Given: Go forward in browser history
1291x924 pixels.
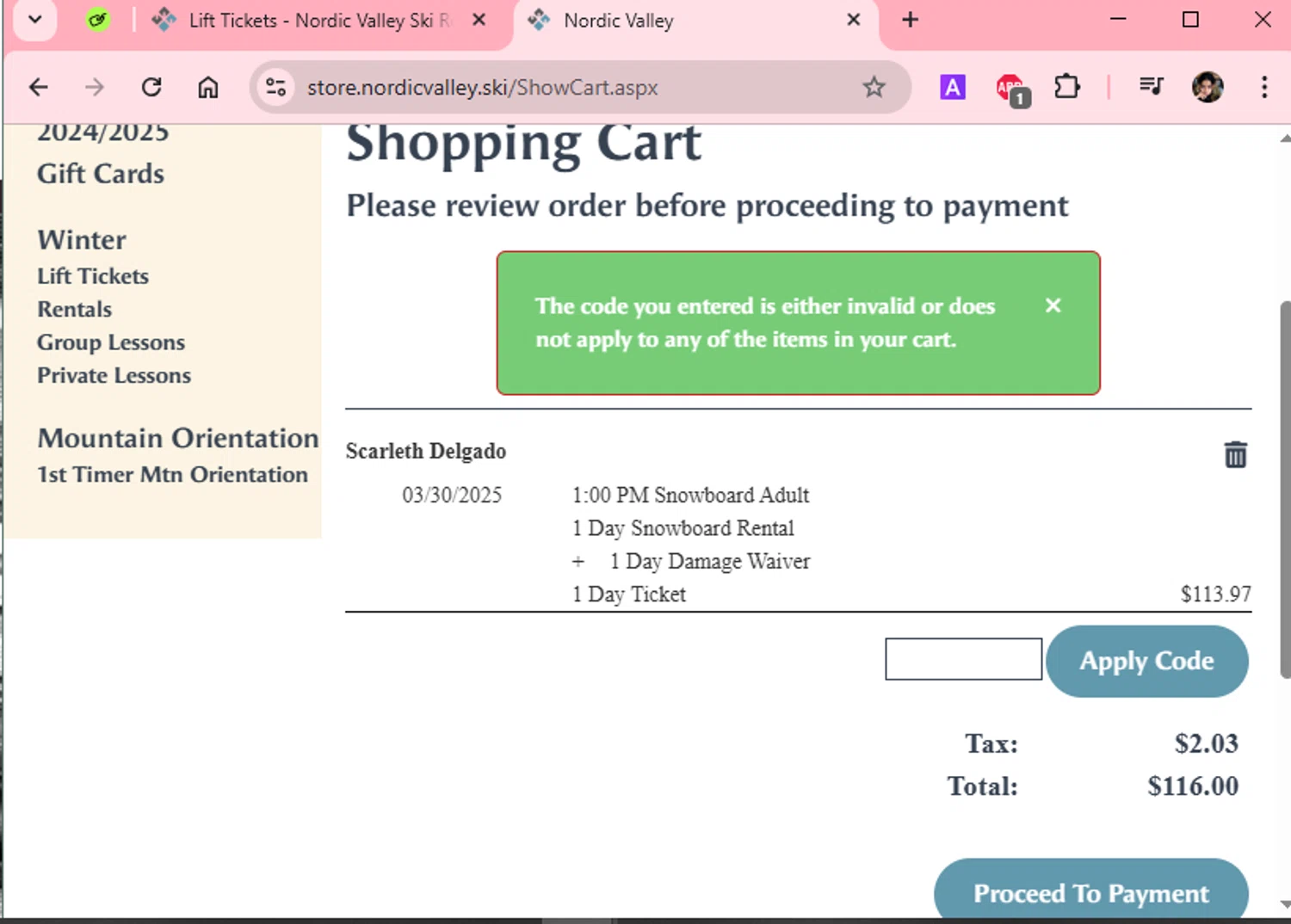Looking at the screenshot, I should tap(95, 87).
